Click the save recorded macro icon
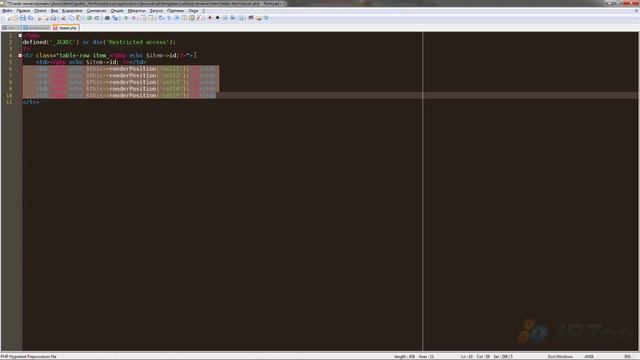 coord(241,18)
